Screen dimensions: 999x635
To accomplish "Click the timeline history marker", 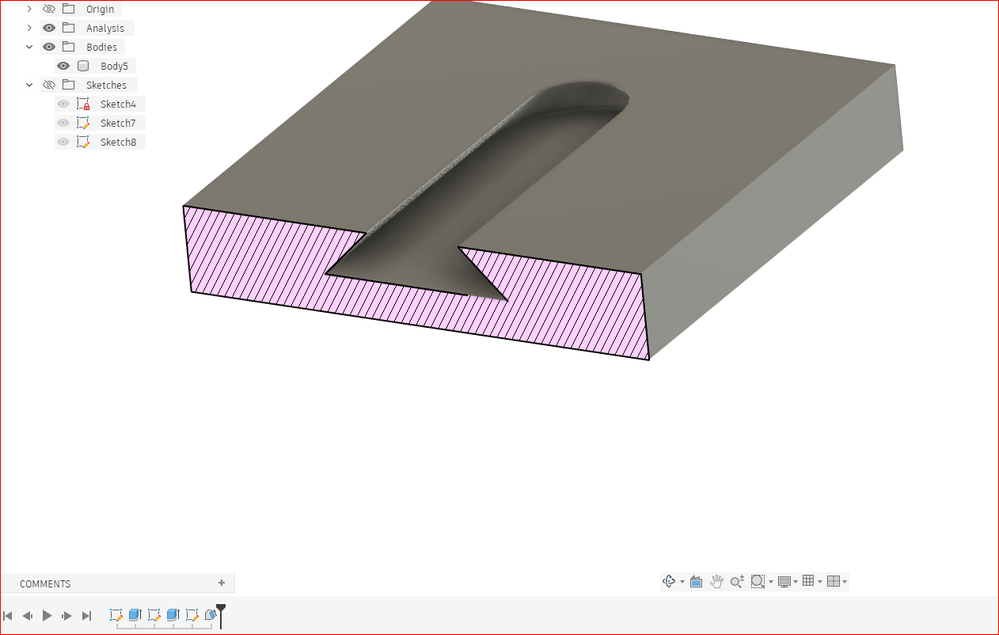I will (x=221, y=615).
